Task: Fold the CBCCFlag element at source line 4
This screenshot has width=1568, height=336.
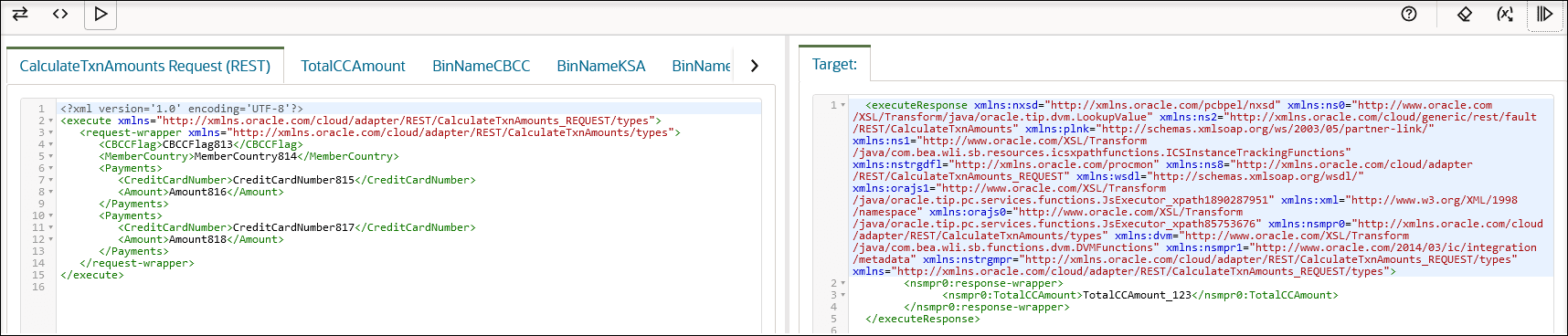Action: pyautogui.click(x=50, y=145)
